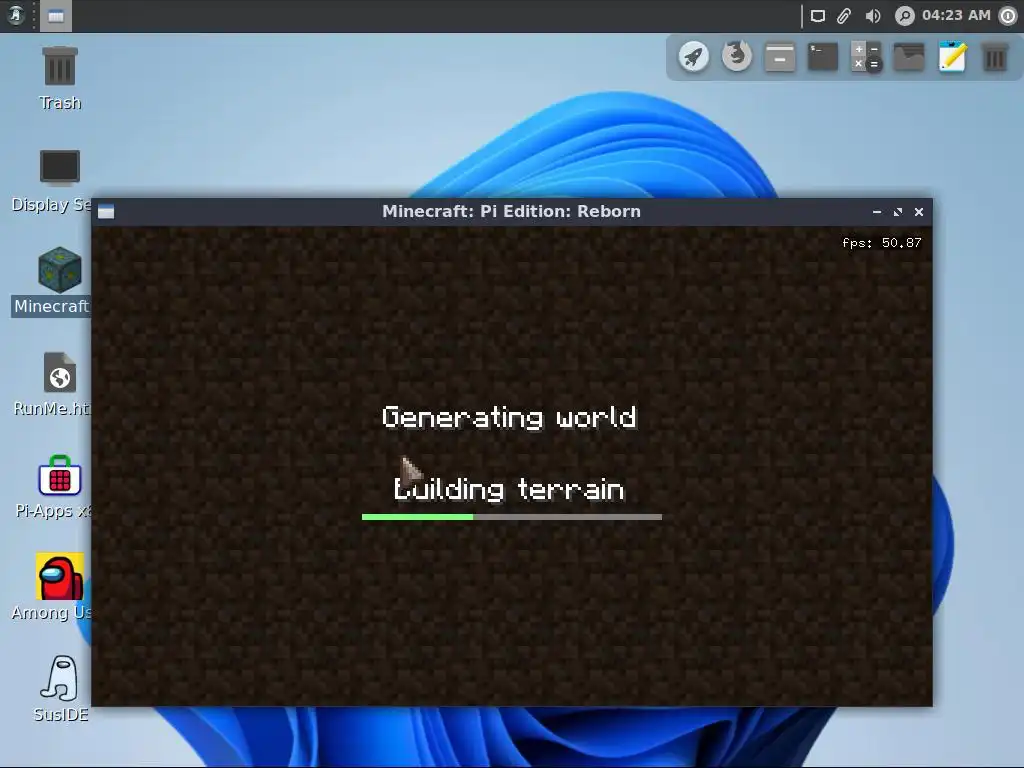Open the applications menu in top panel

[15, 15]
